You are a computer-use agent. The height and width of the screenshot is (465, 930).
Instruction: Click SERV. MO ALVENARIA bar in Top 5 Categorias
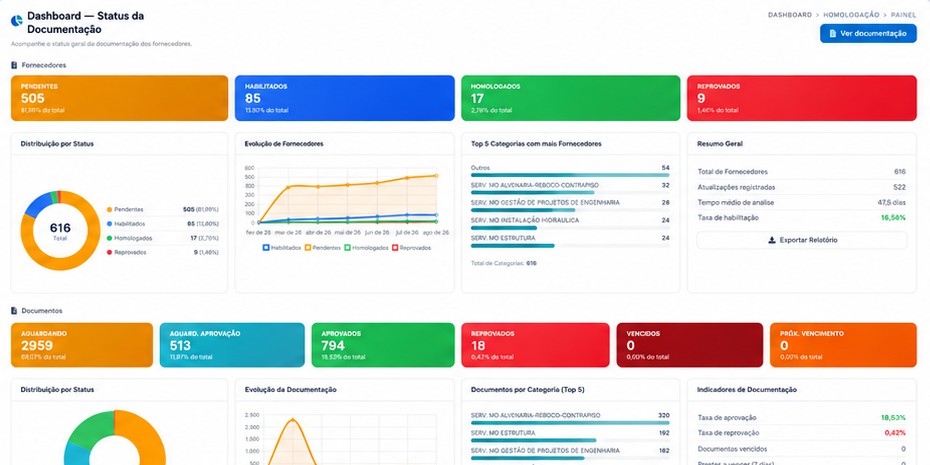coord(533,192)
